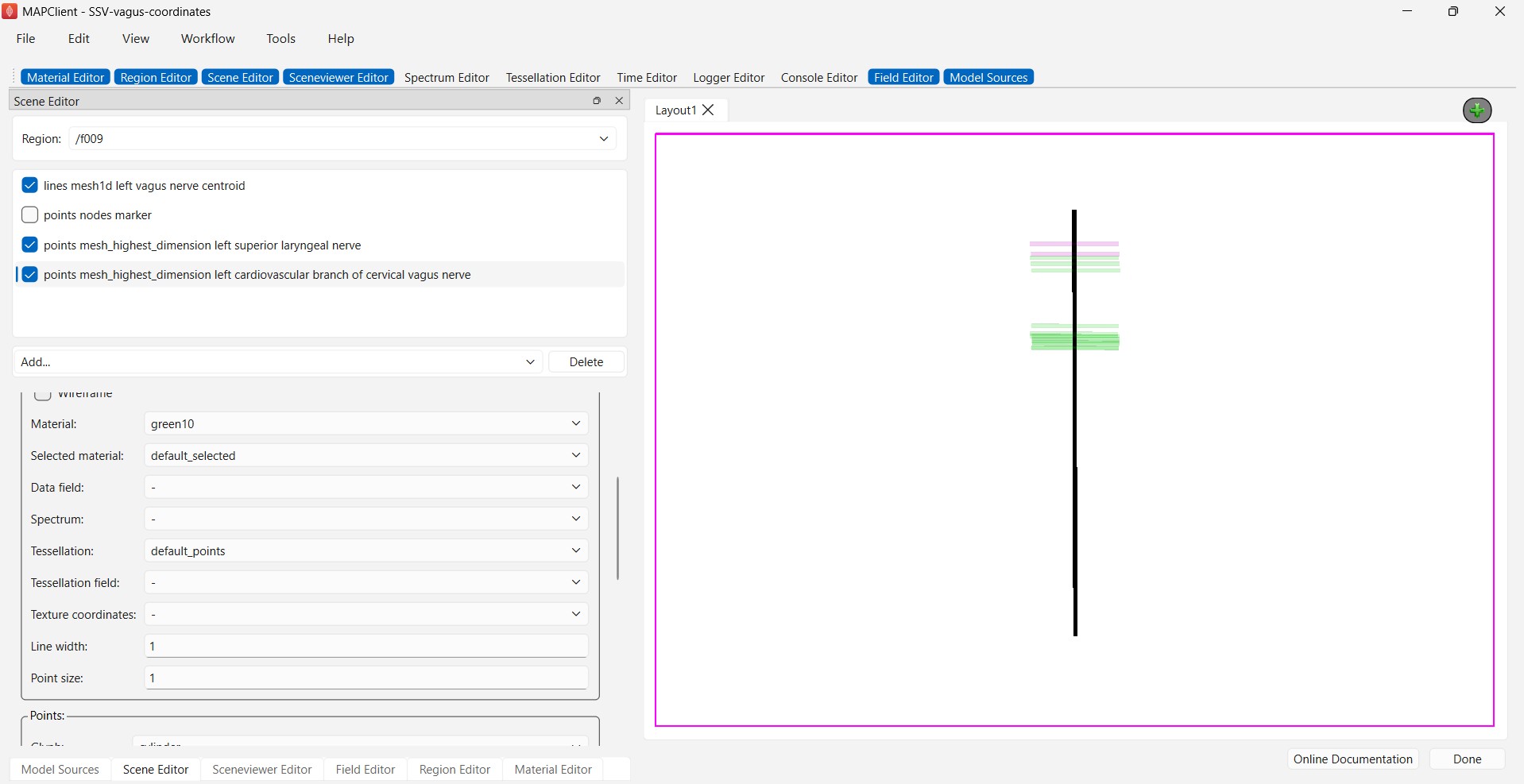Switch to the Sceneviewer Editor bottom tab
The width and height of the screenshot is (1524, 784).
click(x=262, y=769)
